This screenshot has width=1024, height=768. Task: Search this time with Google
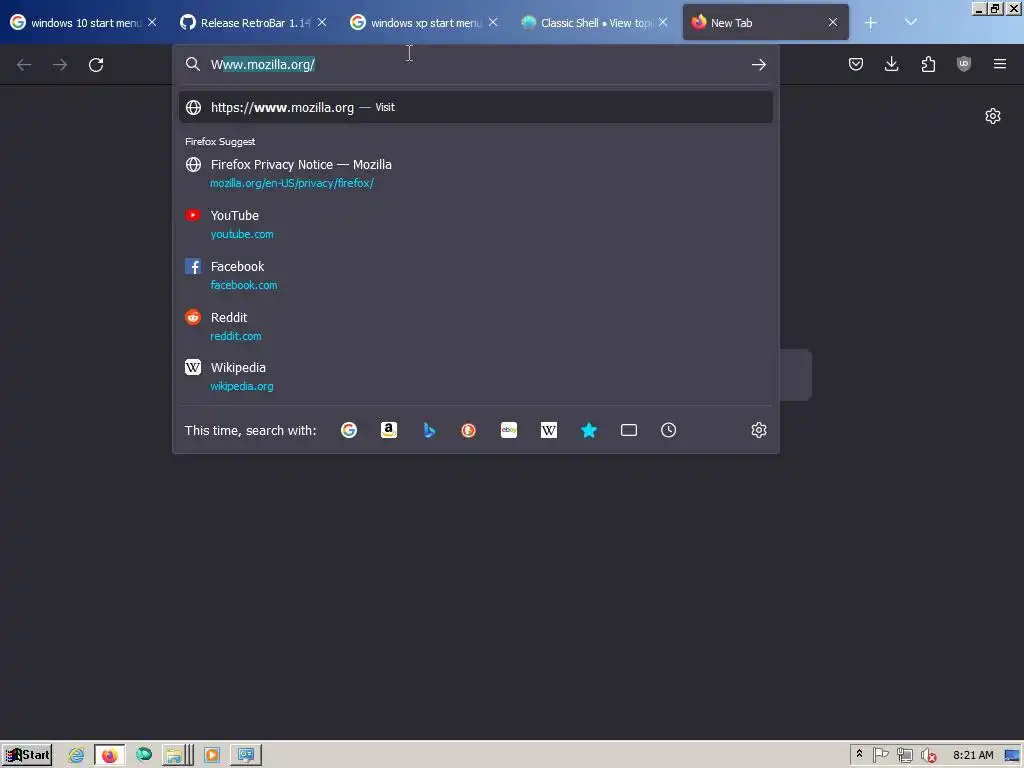(349, 430)
